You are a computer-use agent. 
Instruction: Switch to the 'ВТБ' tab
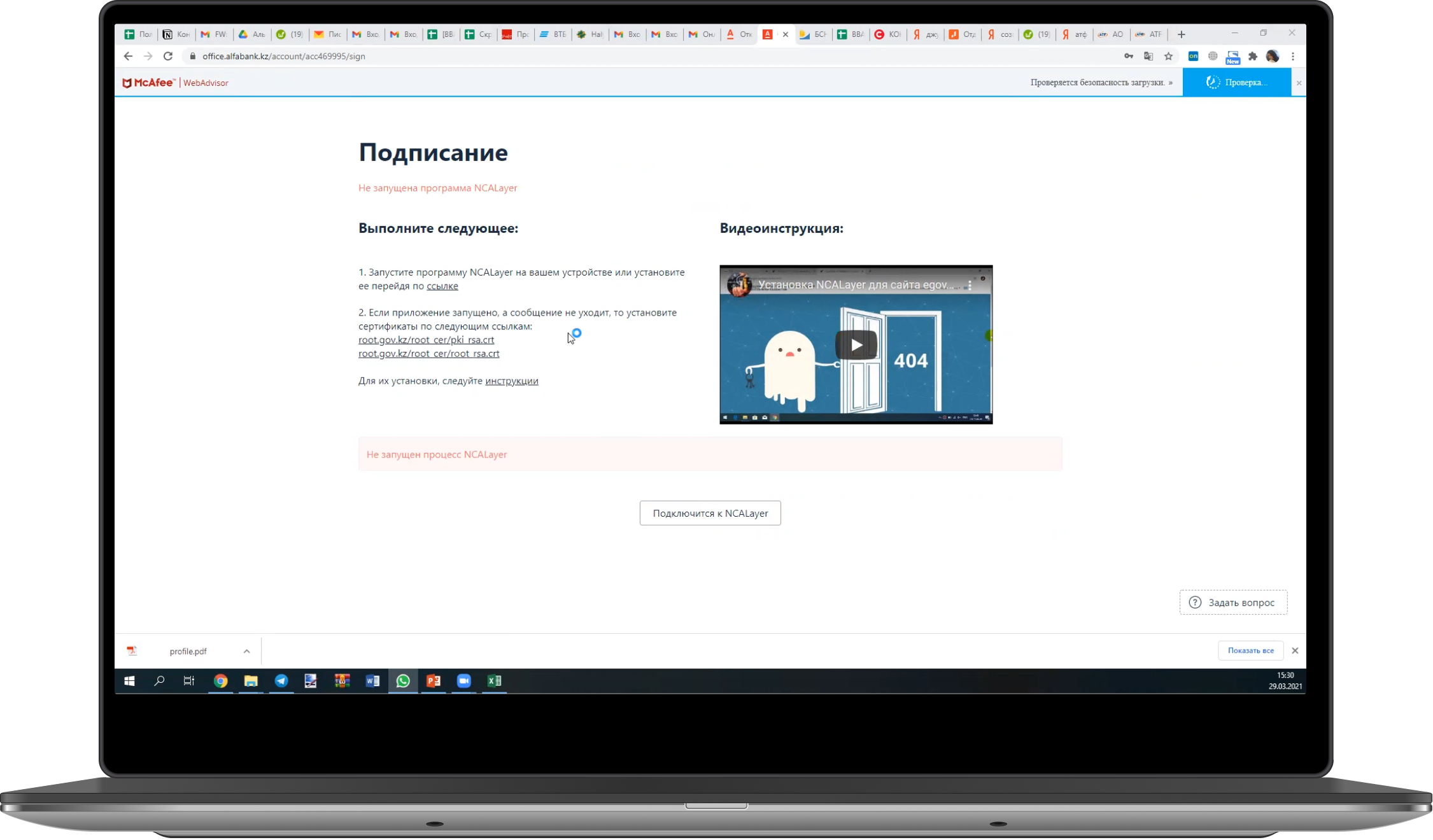click(553, 34)
